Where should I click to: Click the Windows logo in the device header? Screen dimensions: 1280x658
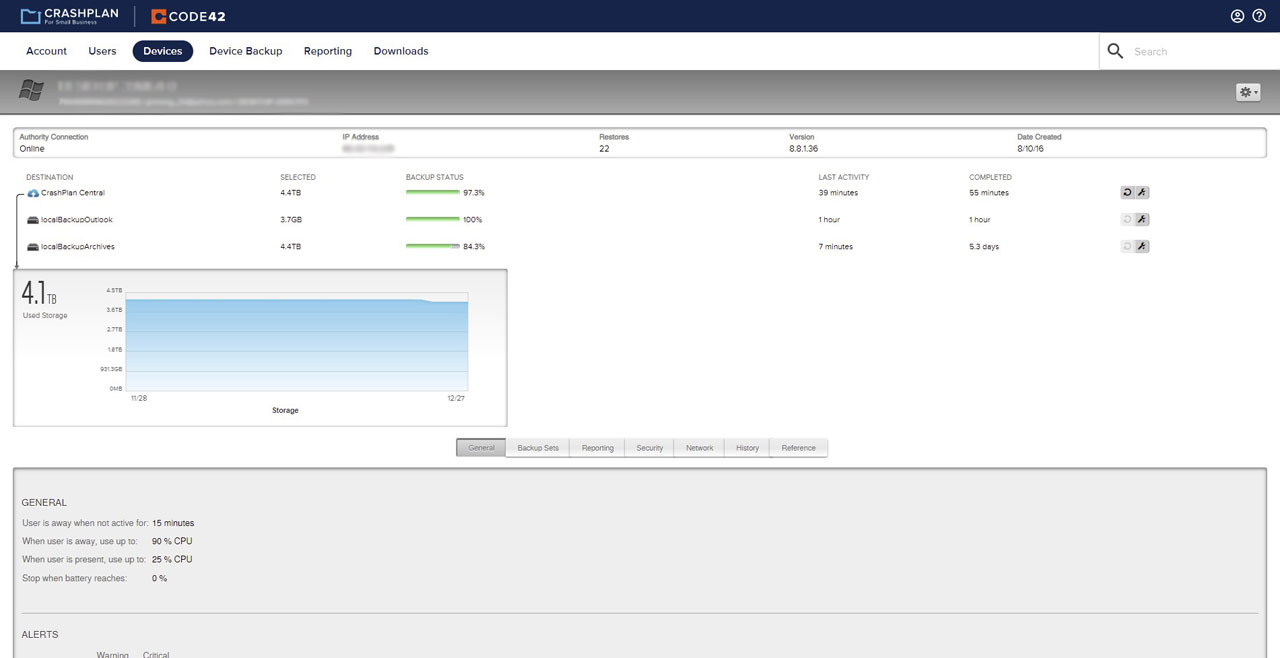pos(30,90)
